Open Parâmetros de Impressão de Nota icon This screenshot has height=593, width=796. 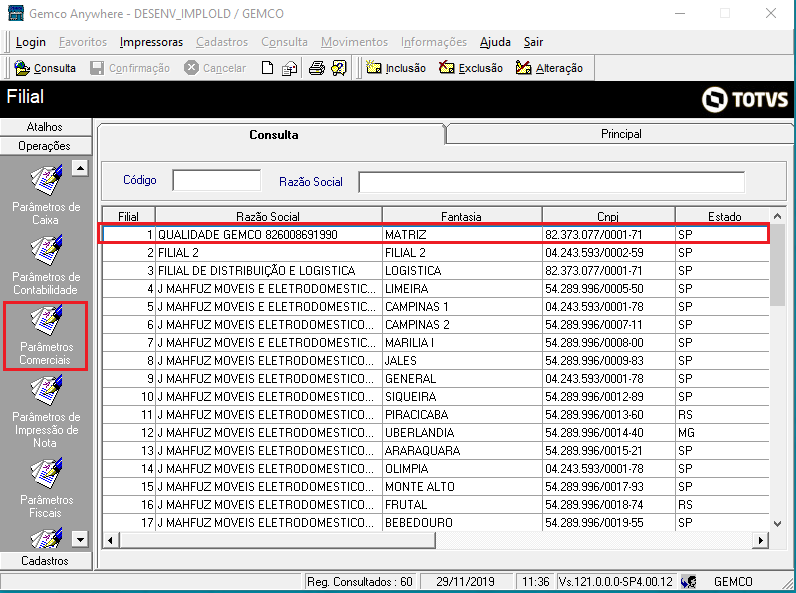[46, 389]
